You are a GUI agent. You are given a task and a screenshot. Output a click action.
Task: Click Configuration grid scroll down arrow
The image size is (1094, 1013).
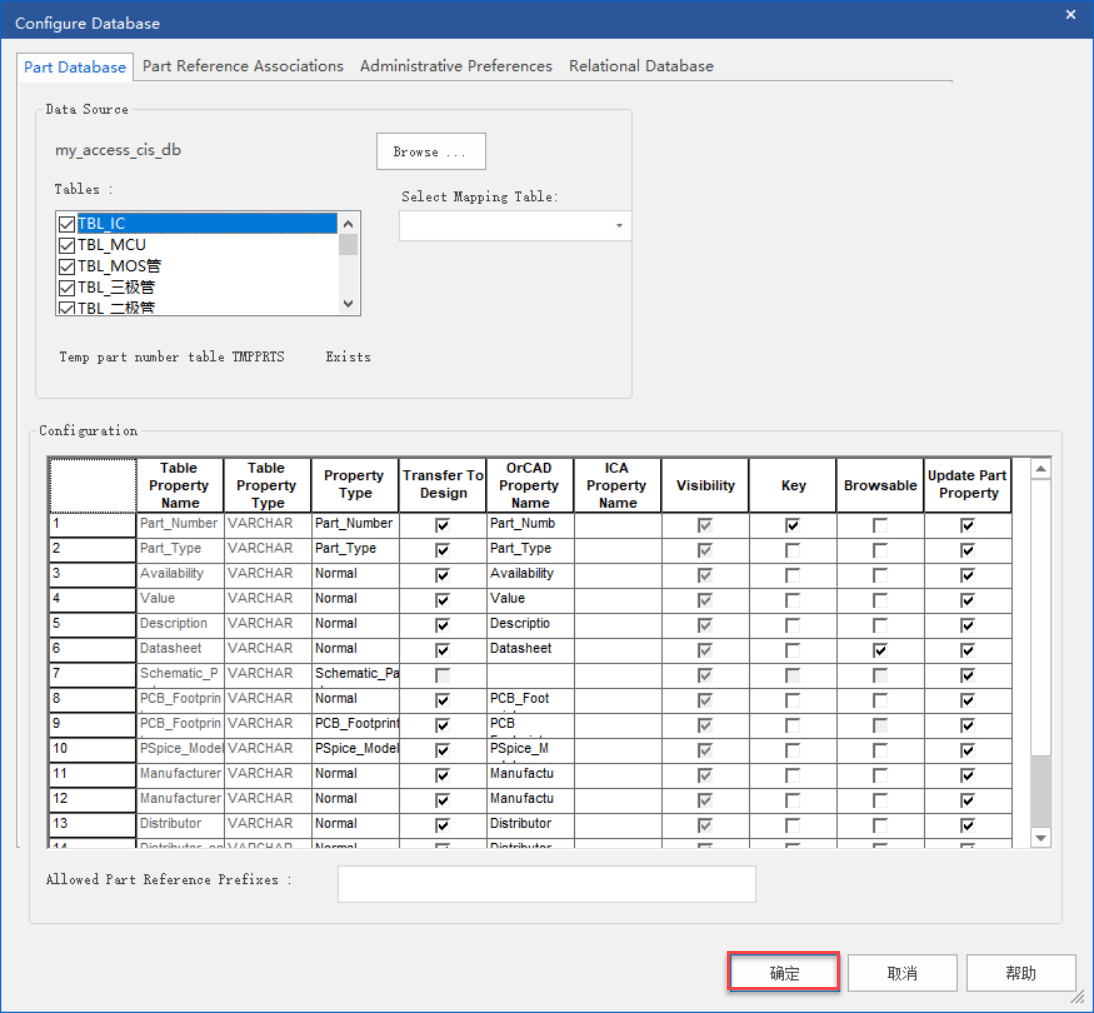[x=1041, y=837]
